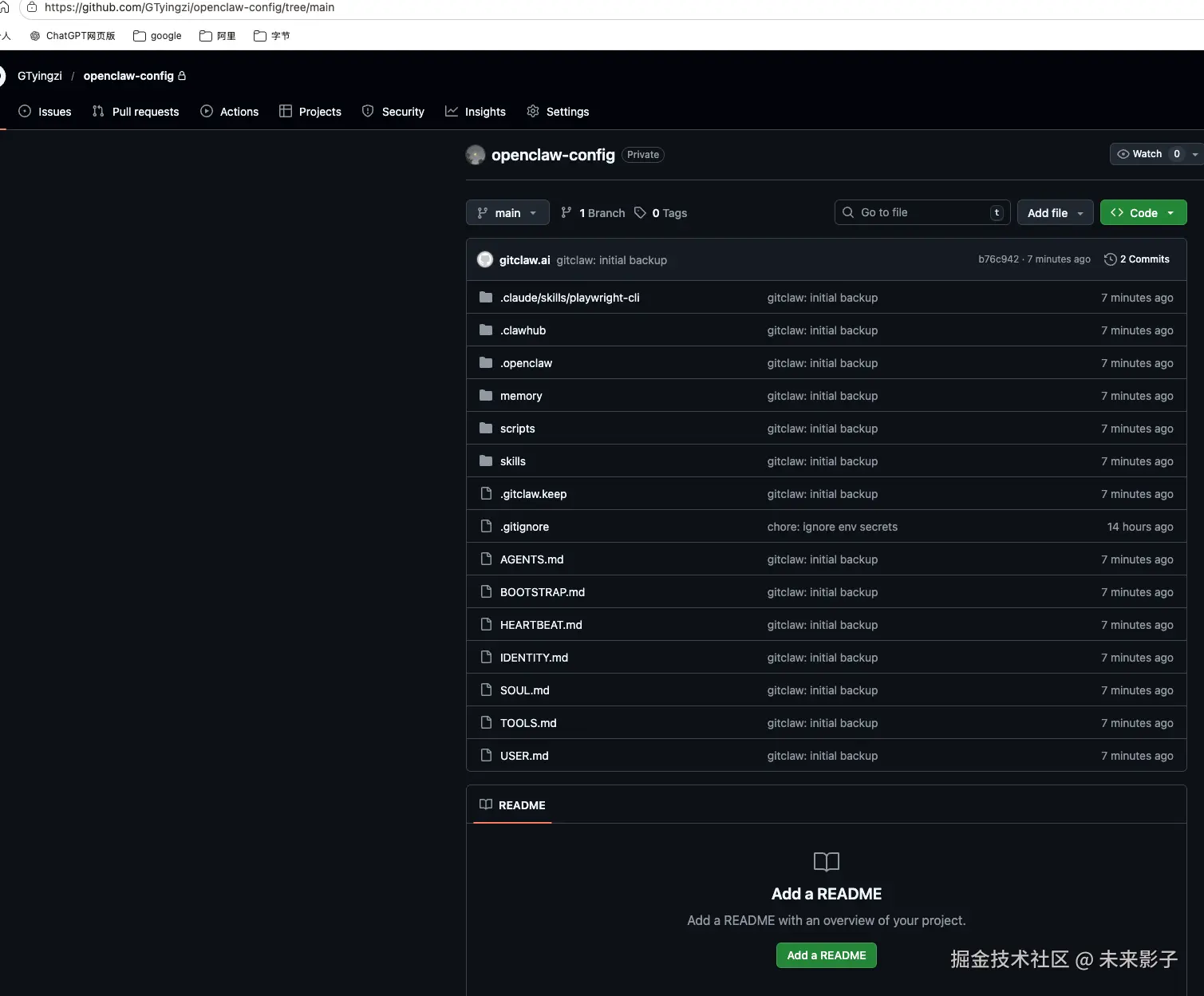Click folder icon next to skills
The width and height of the screenshot is (1204, 996).
pos(486,460)
